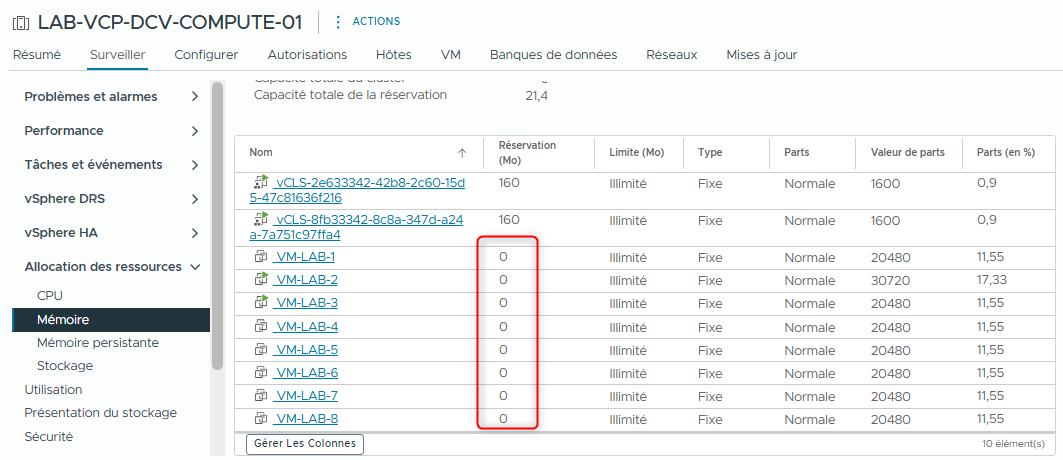This screenshot has width=1063, height=460.
Task: Click the sidebar vertical scrollbar
Action: pyautogui.click(x=217, y=226)
